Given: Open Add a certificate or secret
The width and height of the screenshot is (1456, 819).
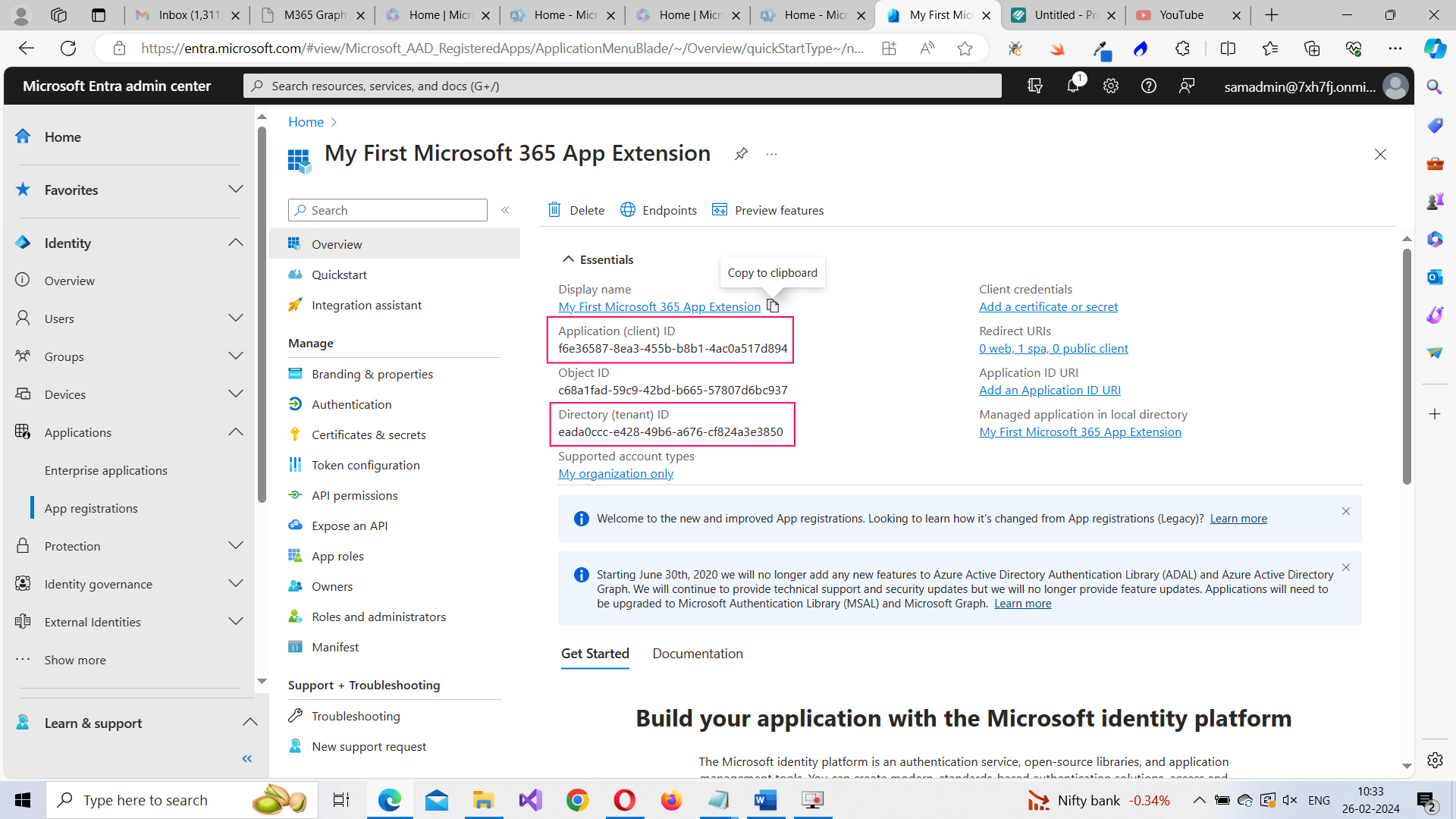Looking at the screenshot, I should pyautogui.click(x=1048, y=306).
